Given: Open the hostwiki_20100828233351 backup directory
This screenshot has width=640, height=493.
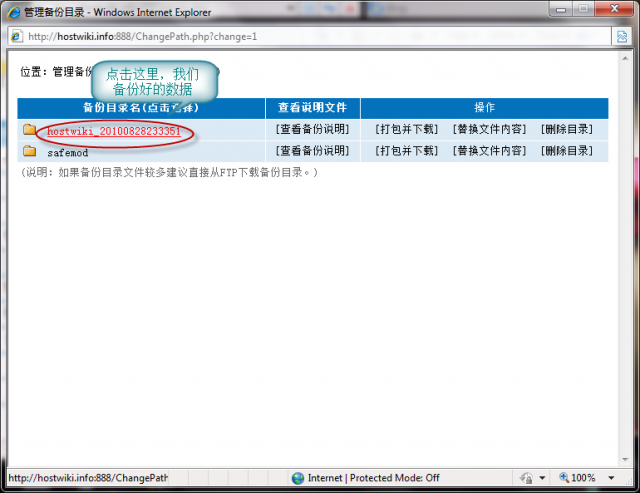Looking at the screenshot, I should [x=113, y=131].
